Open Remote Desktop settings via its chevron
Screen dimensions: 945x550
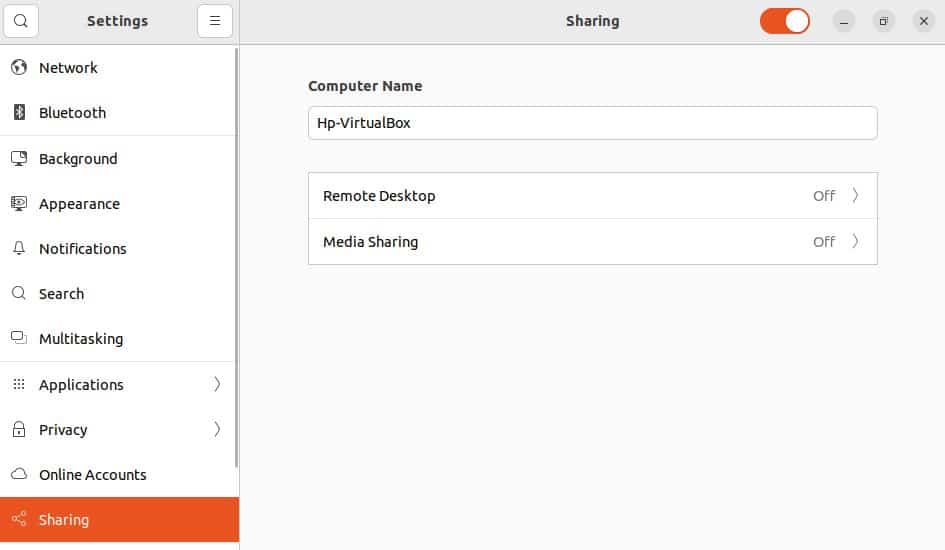click(855, 196)
